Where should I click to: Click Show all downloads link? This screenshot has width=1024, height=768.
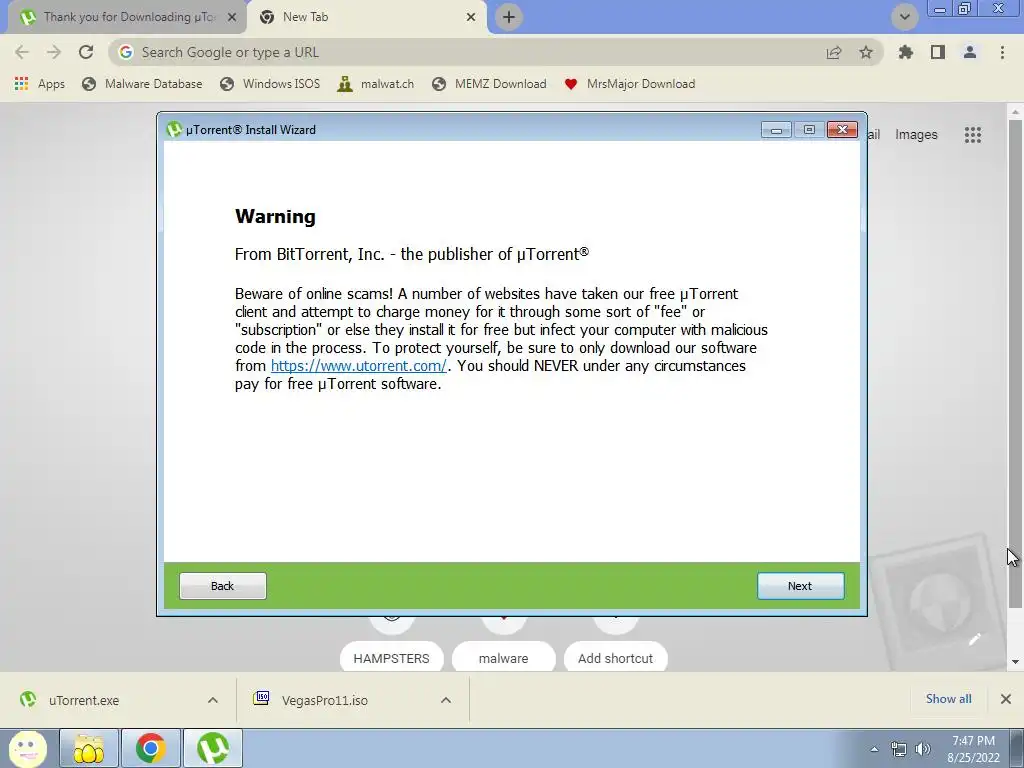pos(948,699)
